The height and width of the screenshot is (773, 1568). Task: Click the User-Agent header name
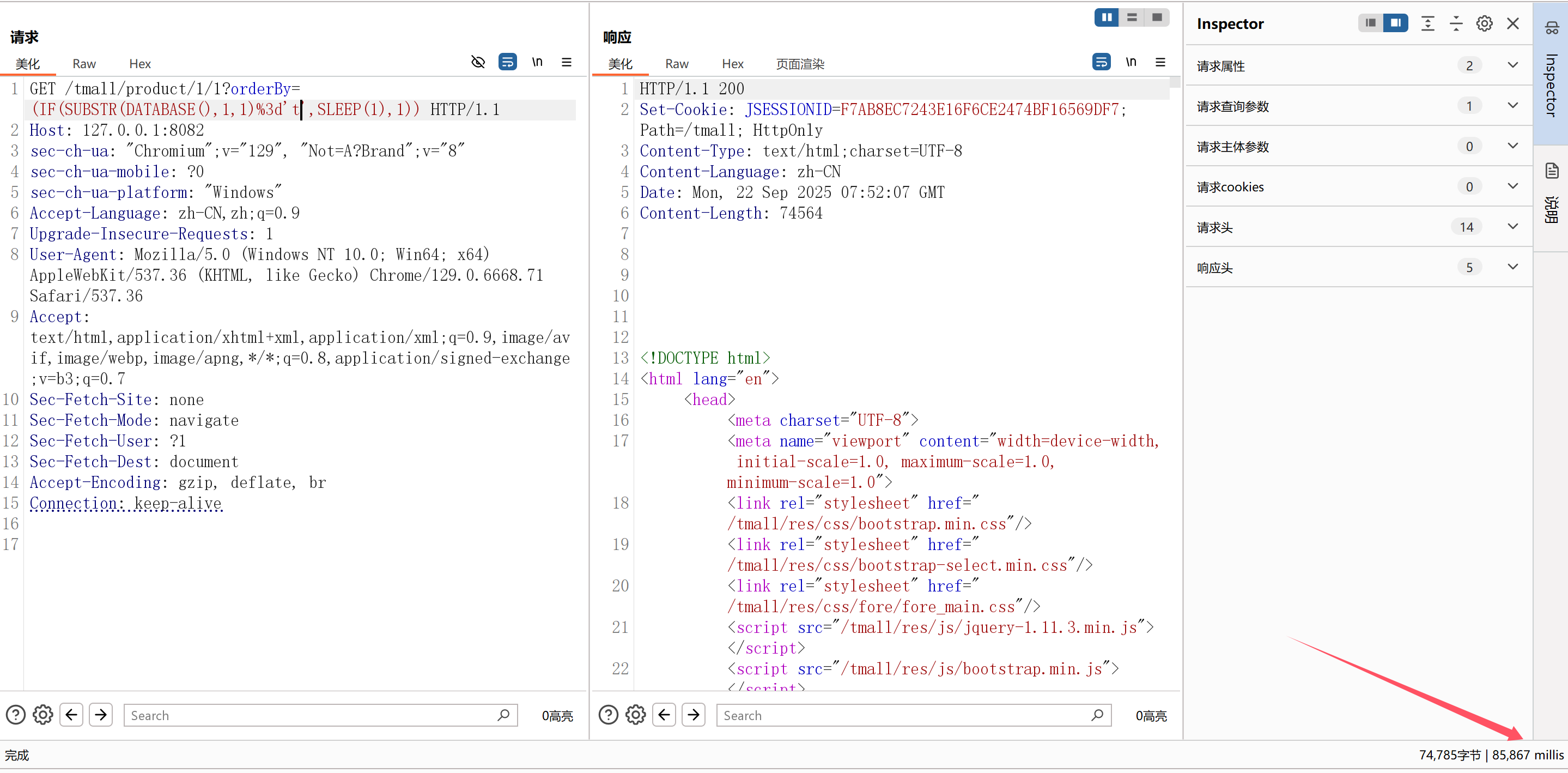pos(73,255)
